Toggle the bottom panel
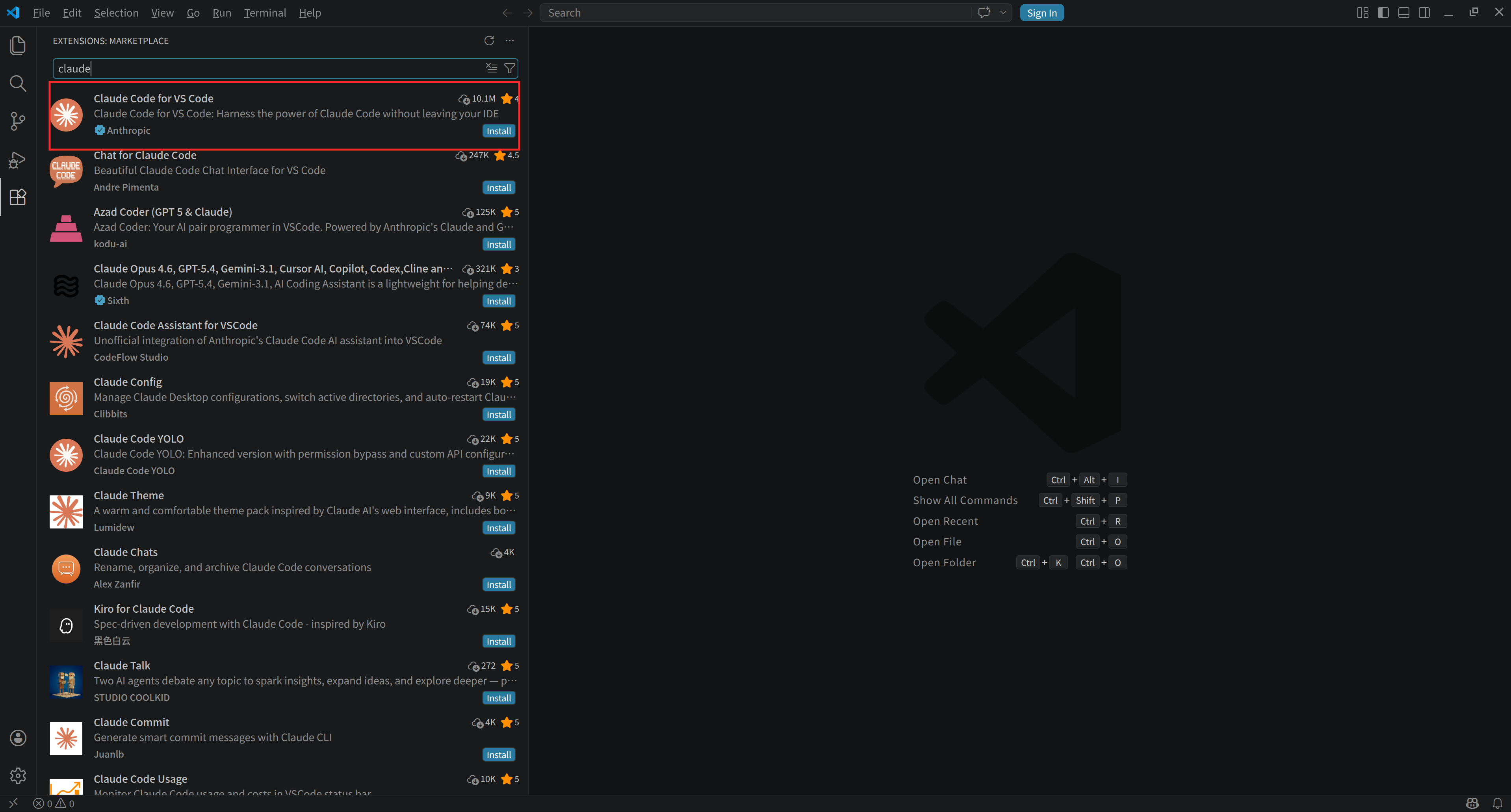 [1403, 13]
